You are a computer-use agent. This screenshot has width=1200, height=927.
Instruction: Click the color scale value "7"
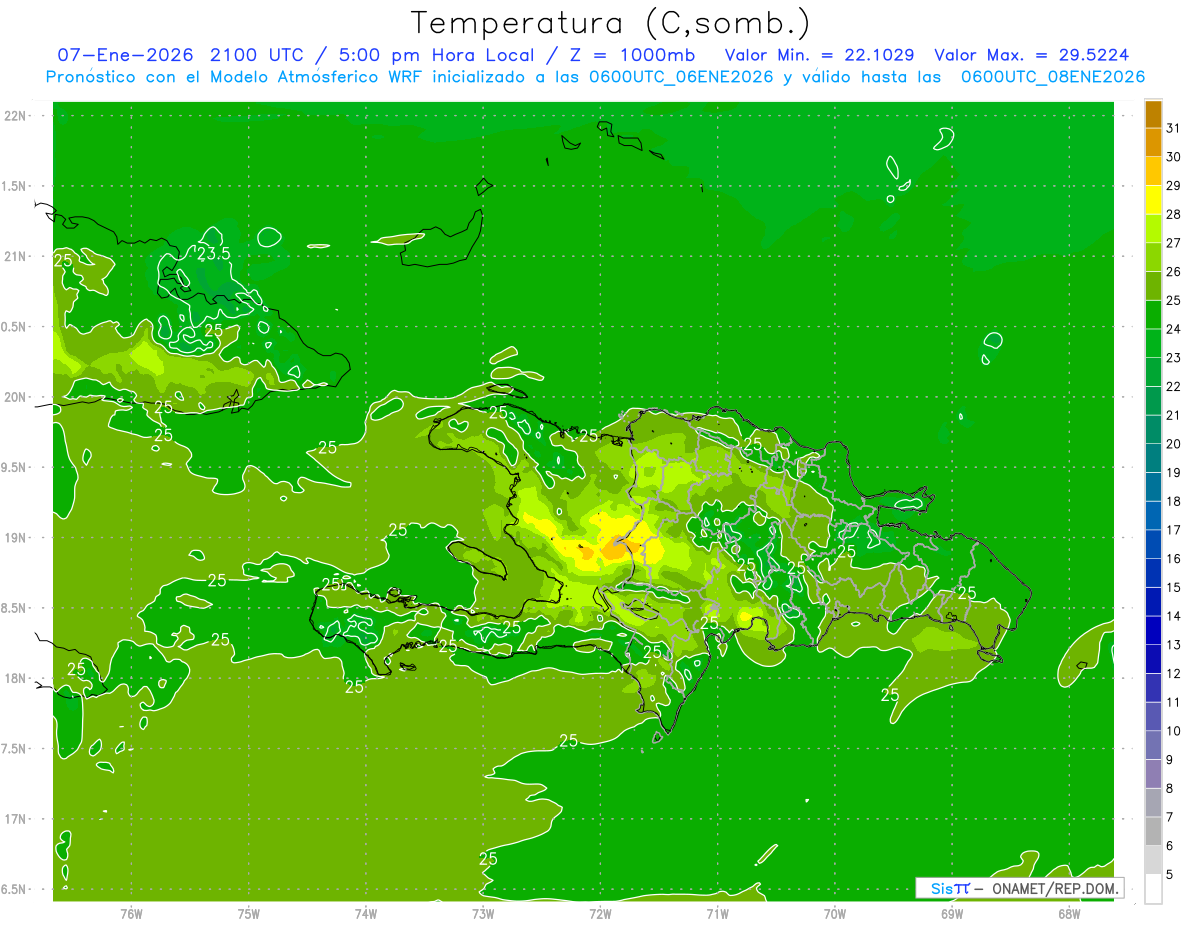(x=1170, y=817)
